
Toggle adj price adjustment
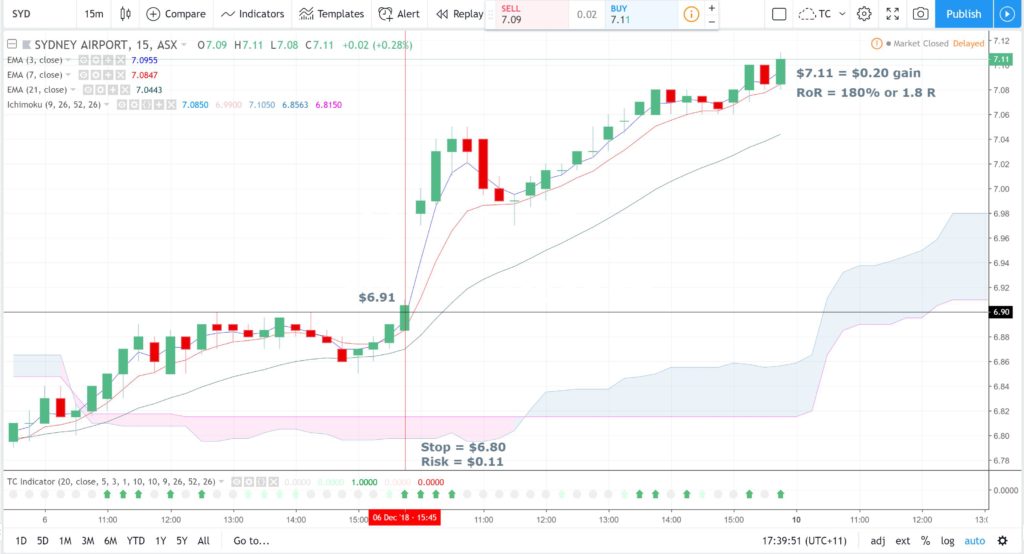point(878,540)
